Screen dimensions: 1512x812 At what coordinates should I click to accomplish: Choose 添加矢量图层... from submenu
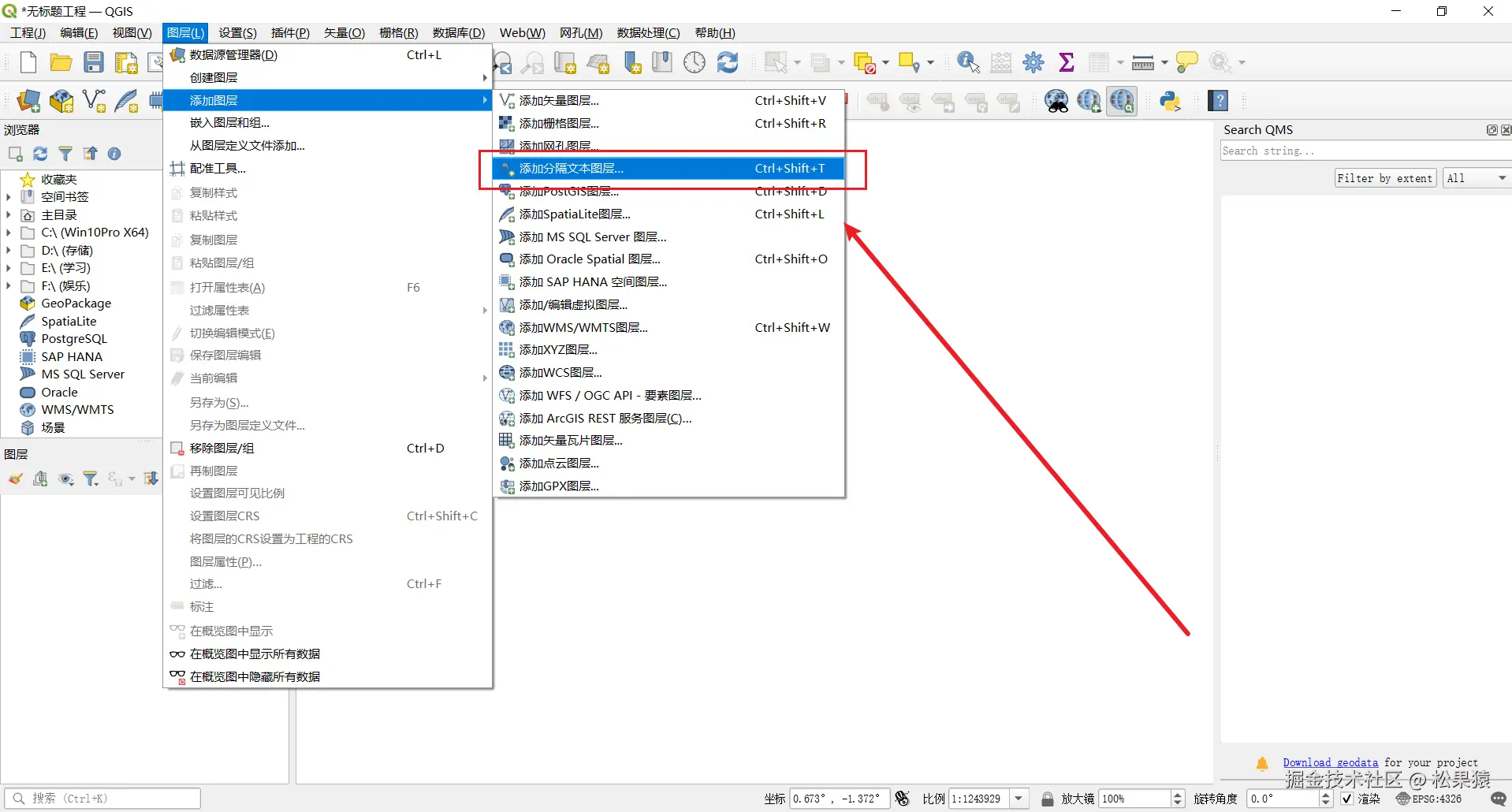click(668, 101)
